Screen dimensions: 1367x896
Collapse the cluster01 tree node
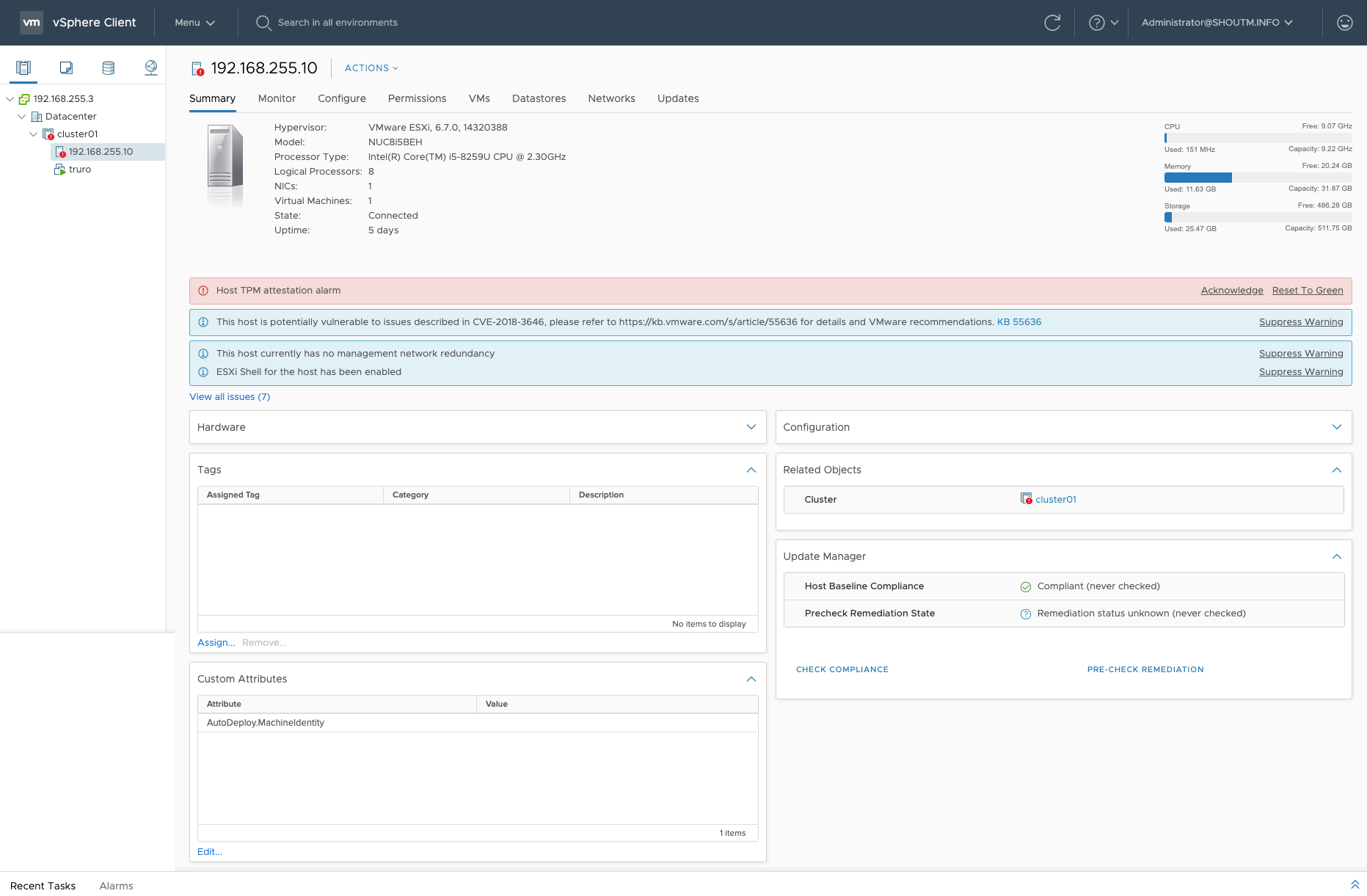pos(33,134)
